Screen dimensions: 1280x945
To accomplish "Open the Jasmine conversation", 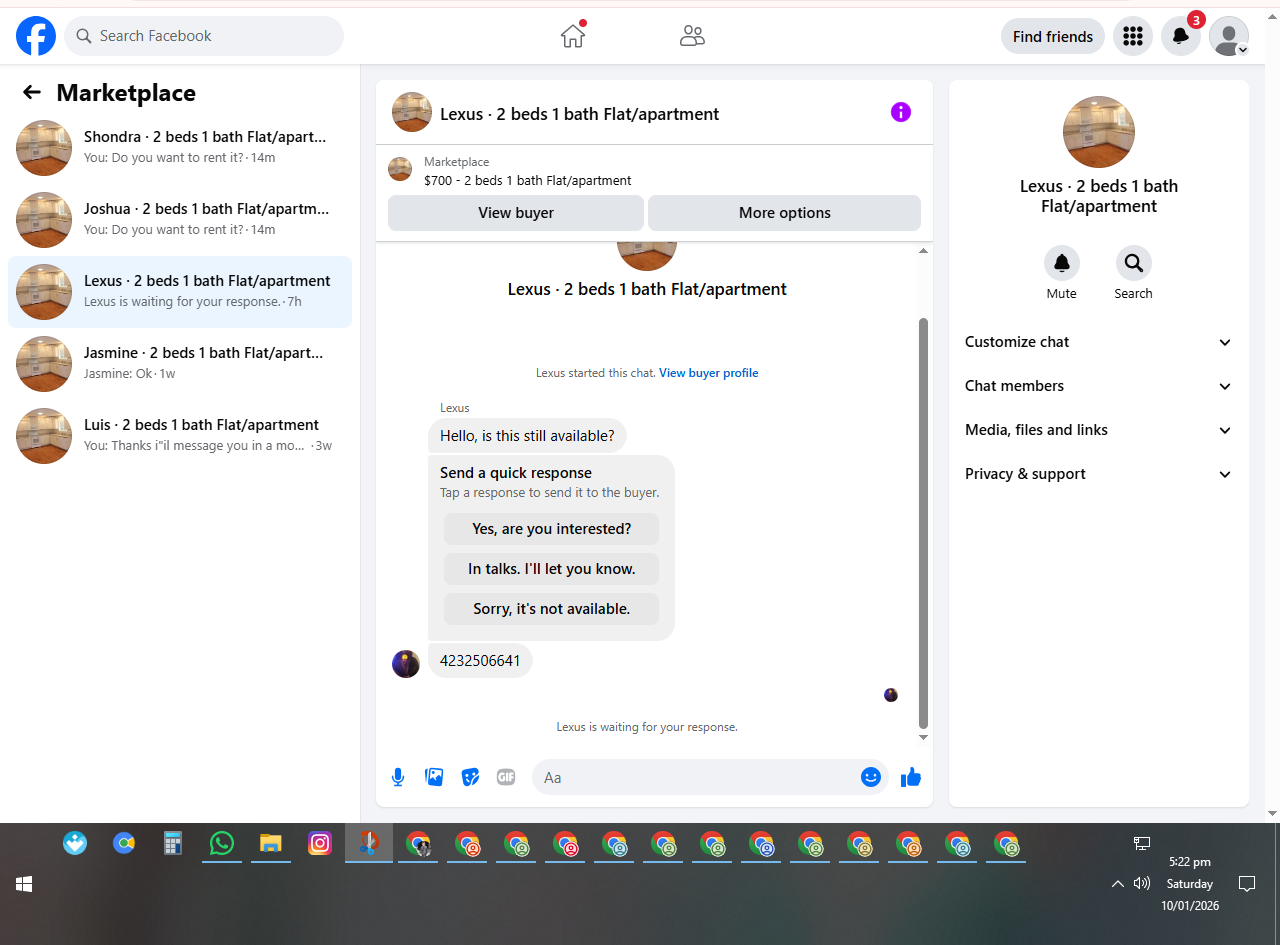I will coord(180,364).
